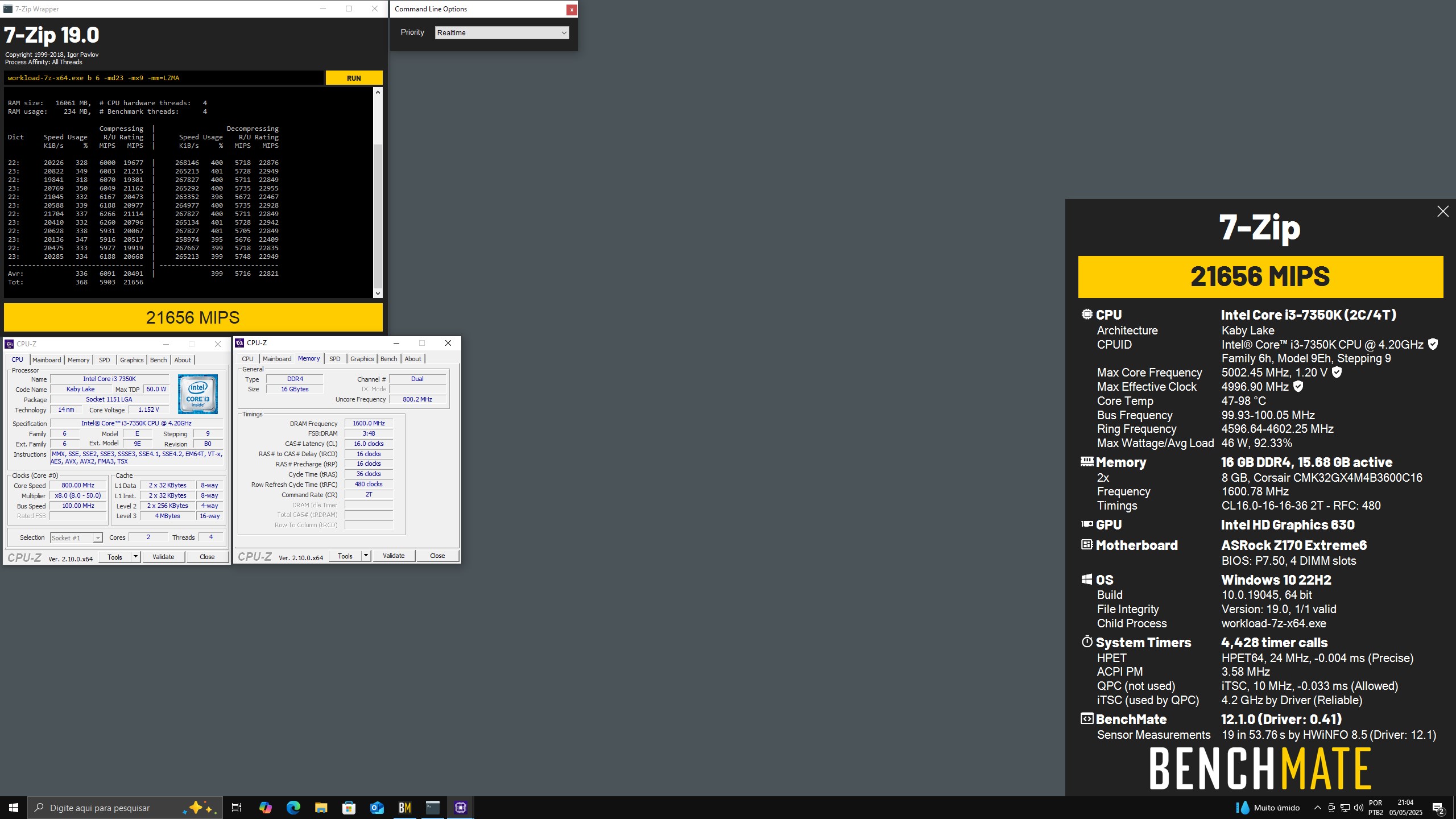
Task: Select the Memory tab in left CPU-Z window
Action: [78, 360]
